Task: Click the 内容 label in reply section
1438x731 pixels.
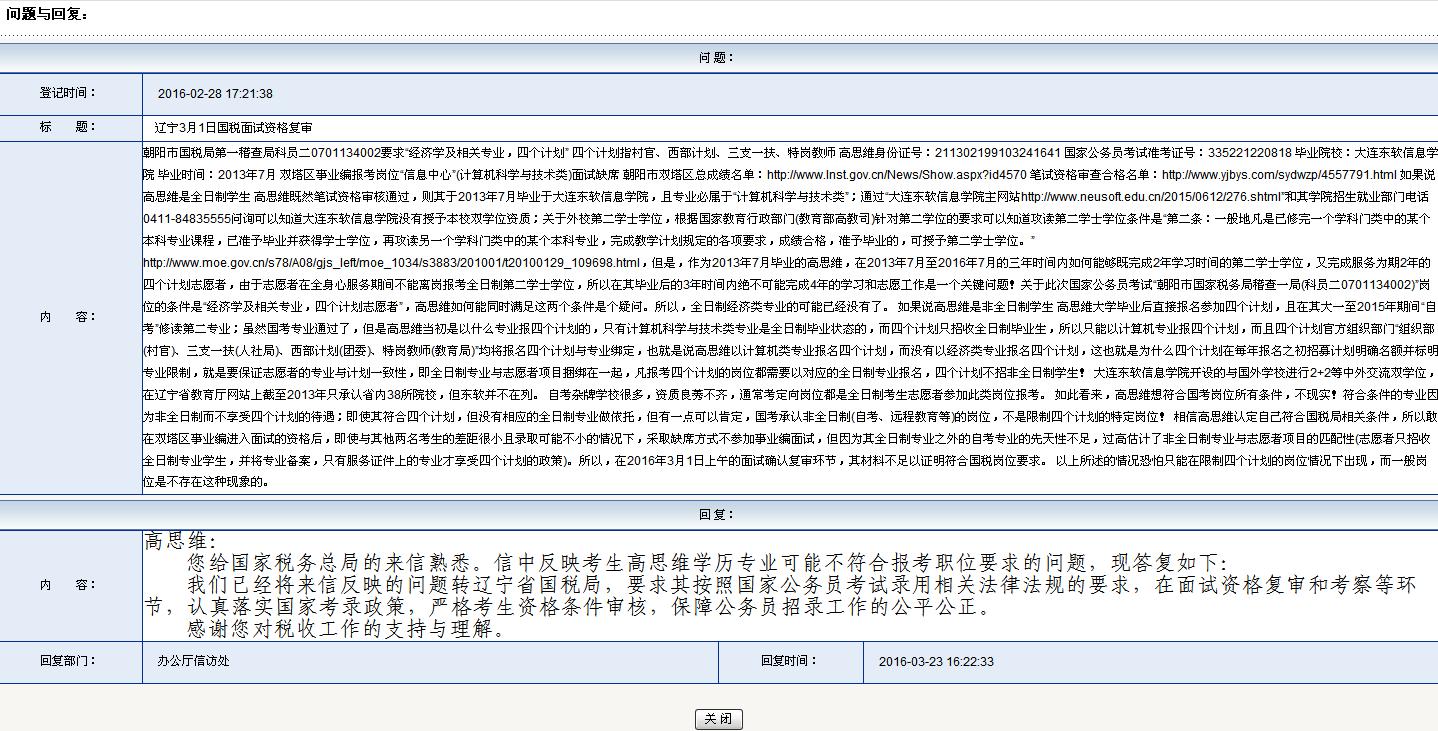Action: point(70,585)
